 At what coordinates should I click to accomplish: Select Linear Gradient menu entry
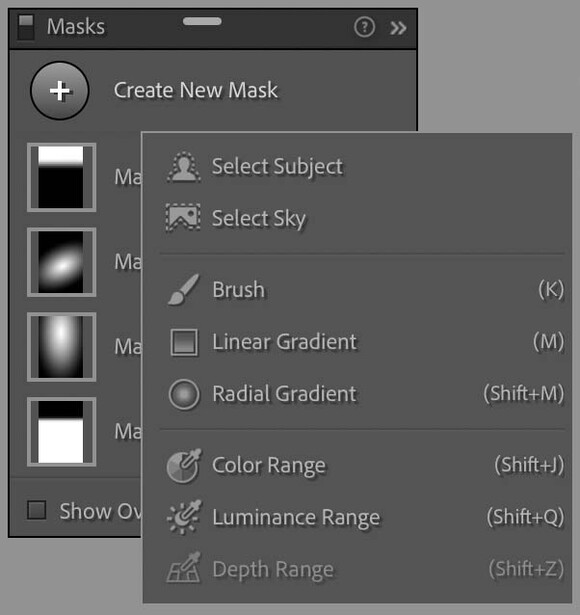click(357, 342)
